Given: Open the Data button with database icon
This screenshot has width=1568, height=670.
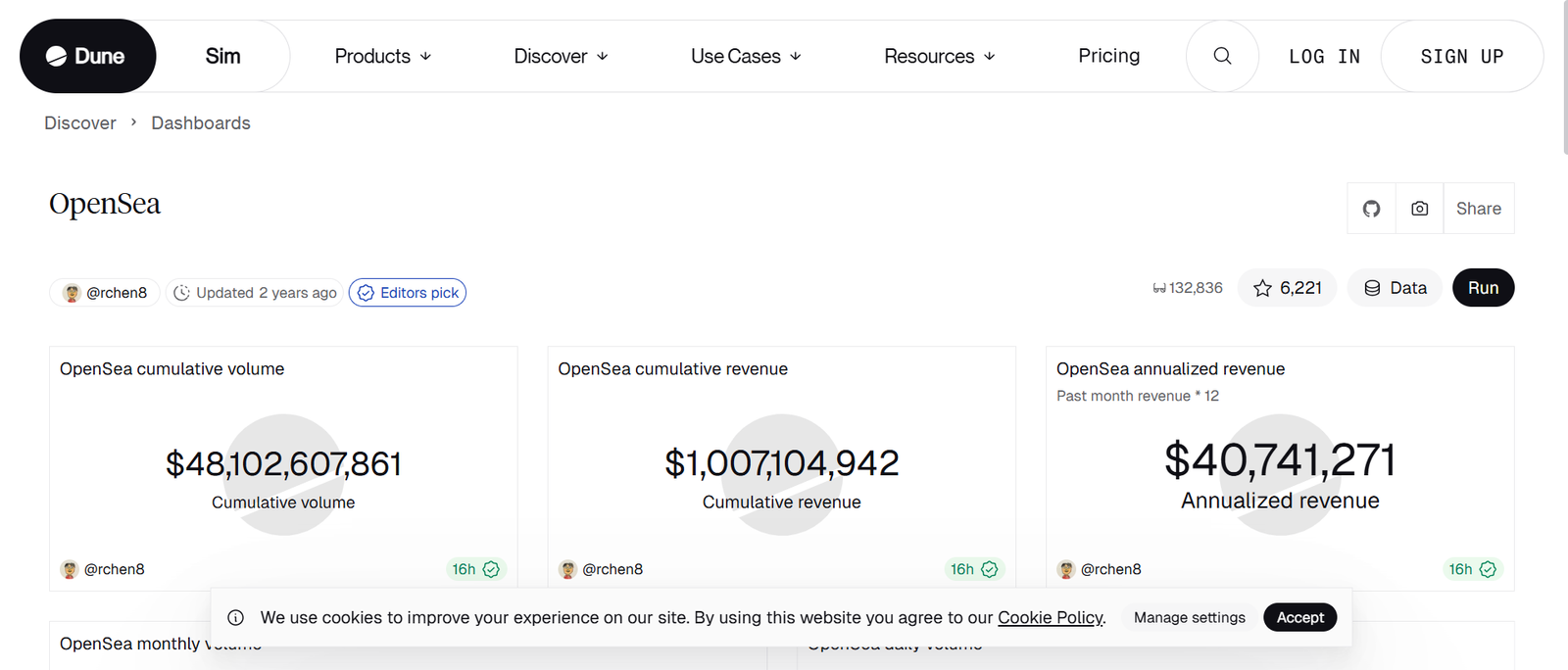Looking at the screenshot, I should tap(1395, 288).
